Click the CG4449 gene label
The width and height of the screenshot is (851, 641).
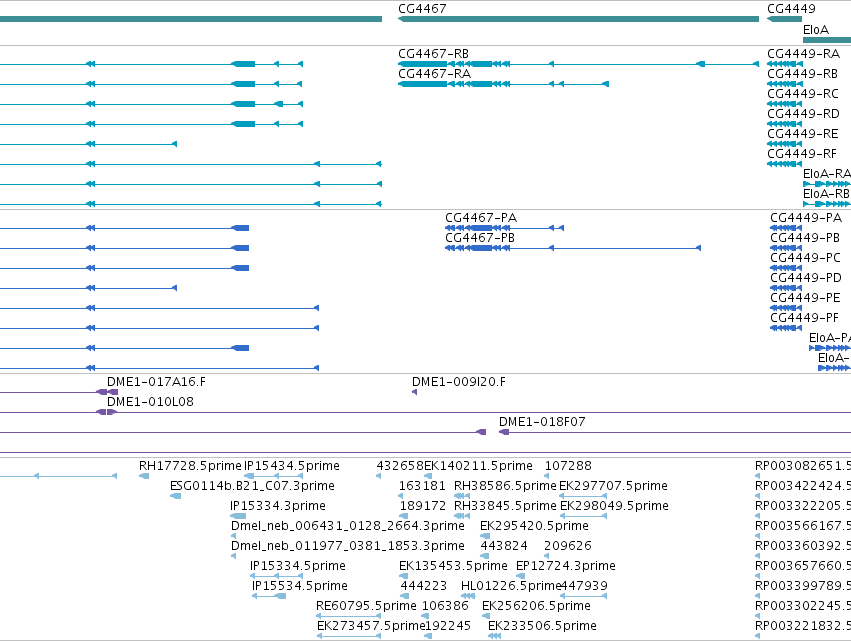coord(791,9)
